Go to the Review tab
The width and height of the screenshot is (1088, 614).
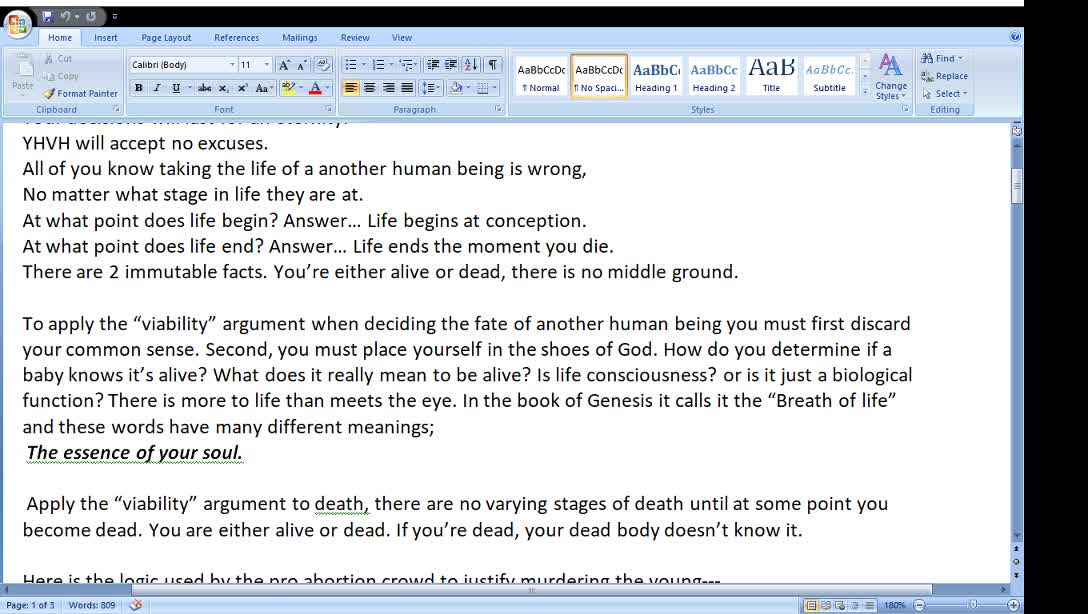pyautogui.click(x=355, y=37)
